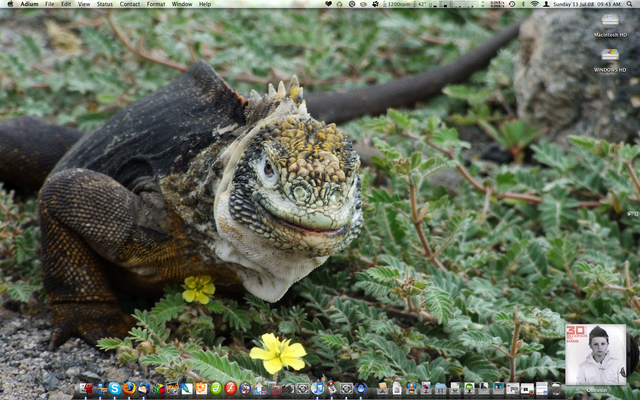Open the Firefox window thumbnail in dock
Image resolution: width=640 pixels, height=400 pixels.
pyautogui.click(x=527, y=388)
